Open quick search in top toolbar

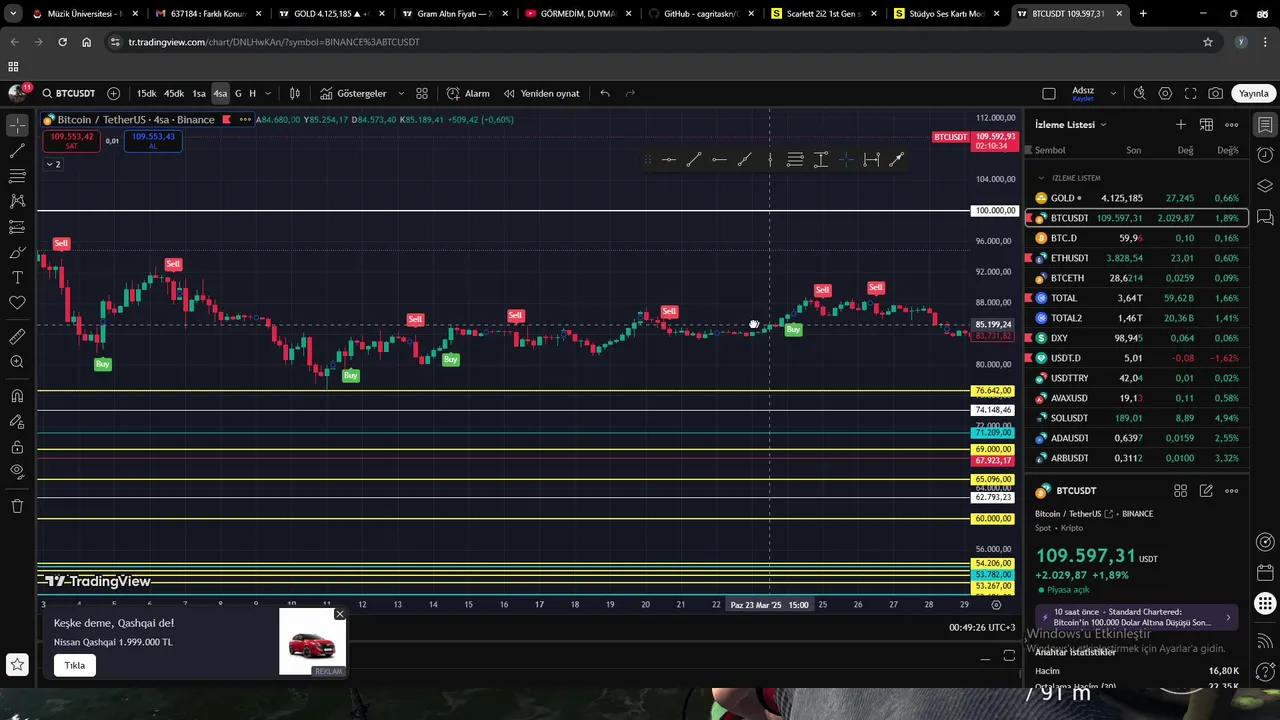1139,93
